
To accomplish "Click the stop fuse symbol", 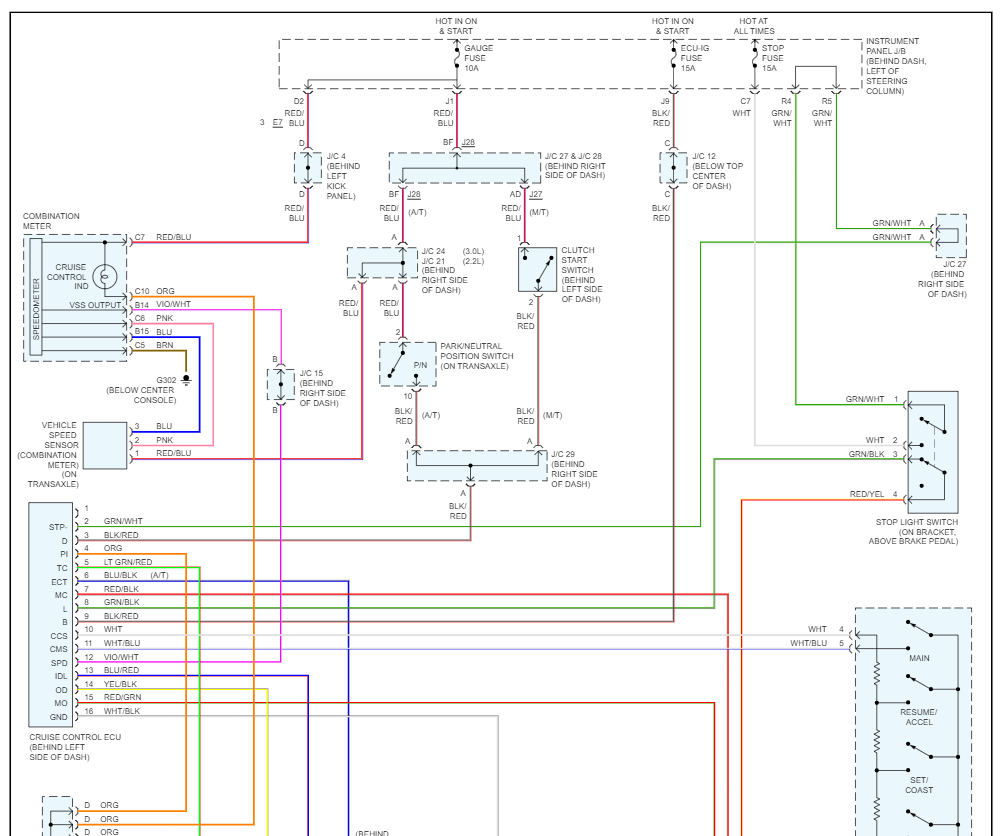I will coord(755,58).
